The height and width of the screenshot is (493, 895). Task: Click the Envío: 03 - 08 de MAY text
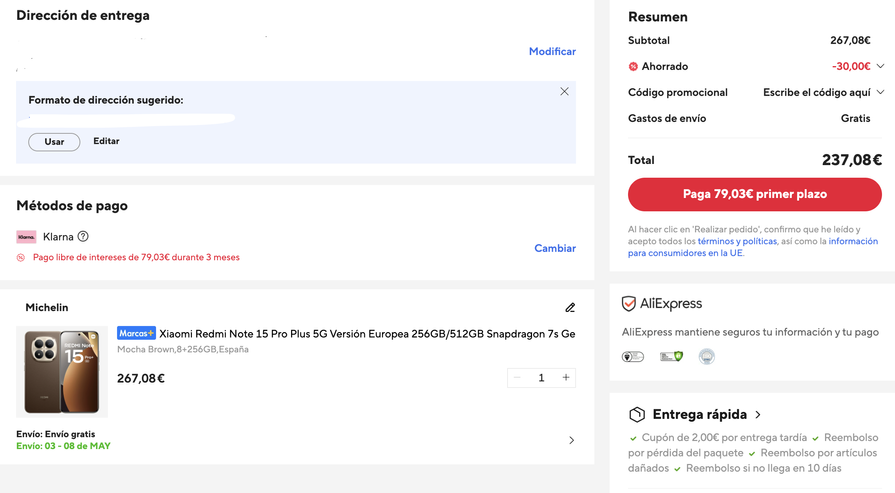click(x=63, y=446)
